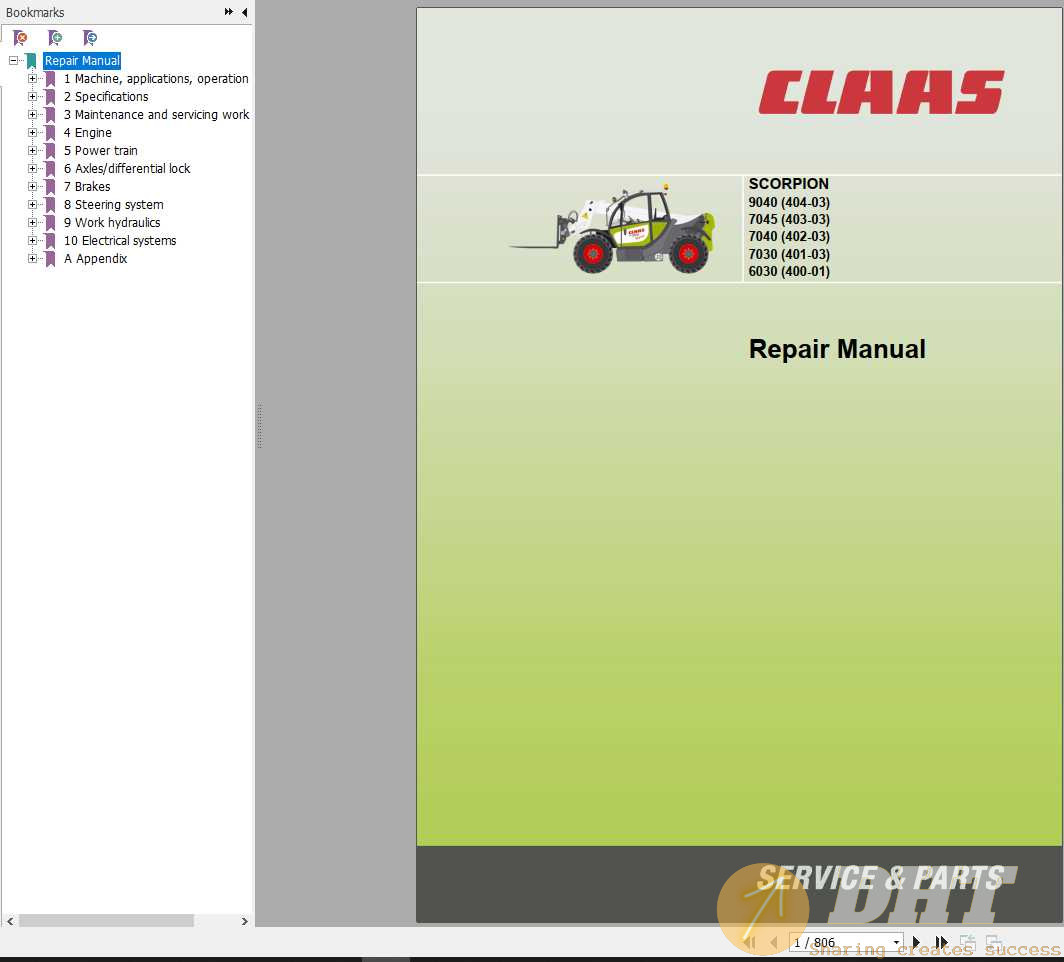This screenshot has height=962, width=1064.
Task: Go to the next page
Action: point(916,942)
